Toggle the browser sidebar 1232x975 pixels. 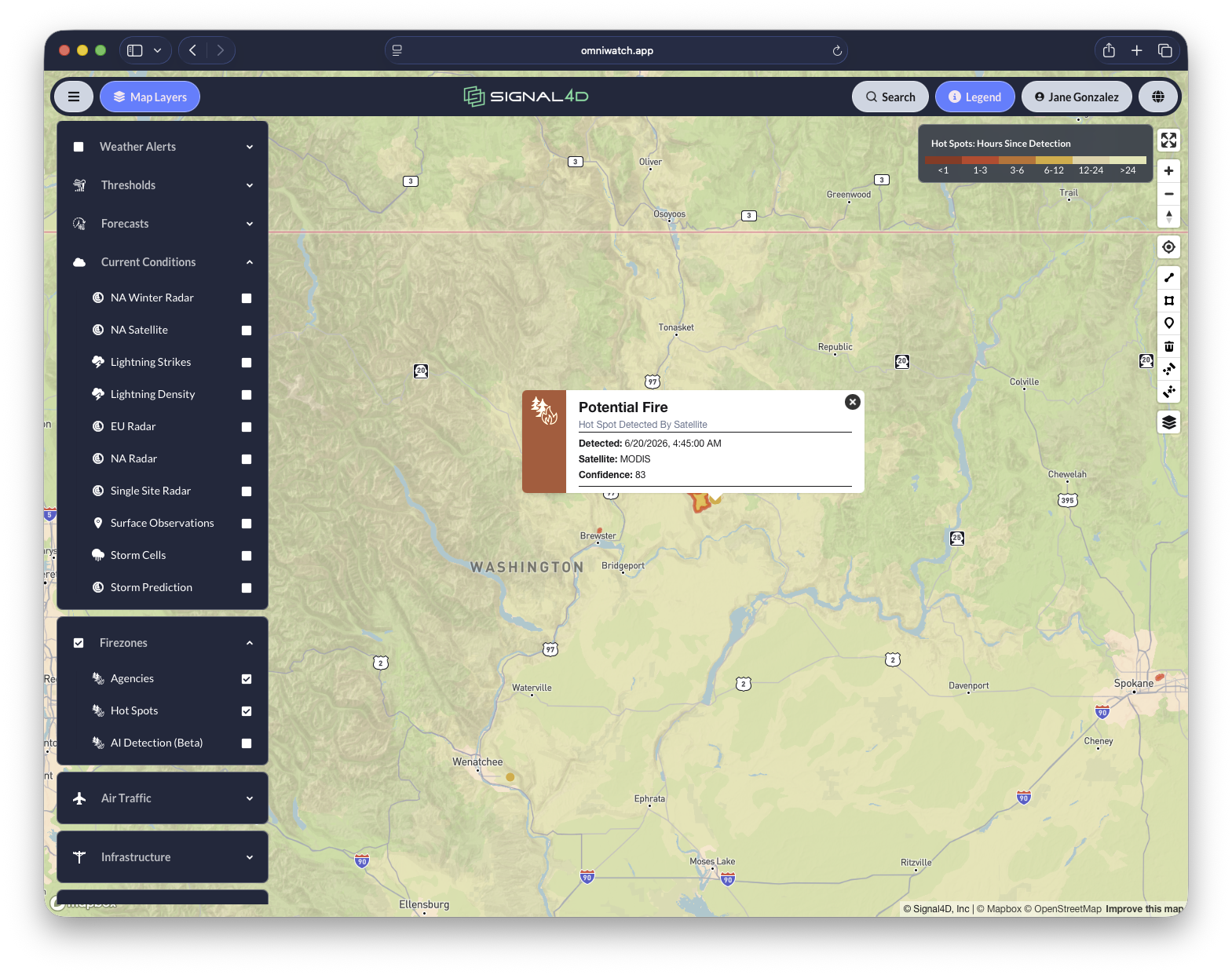[135, 50]
